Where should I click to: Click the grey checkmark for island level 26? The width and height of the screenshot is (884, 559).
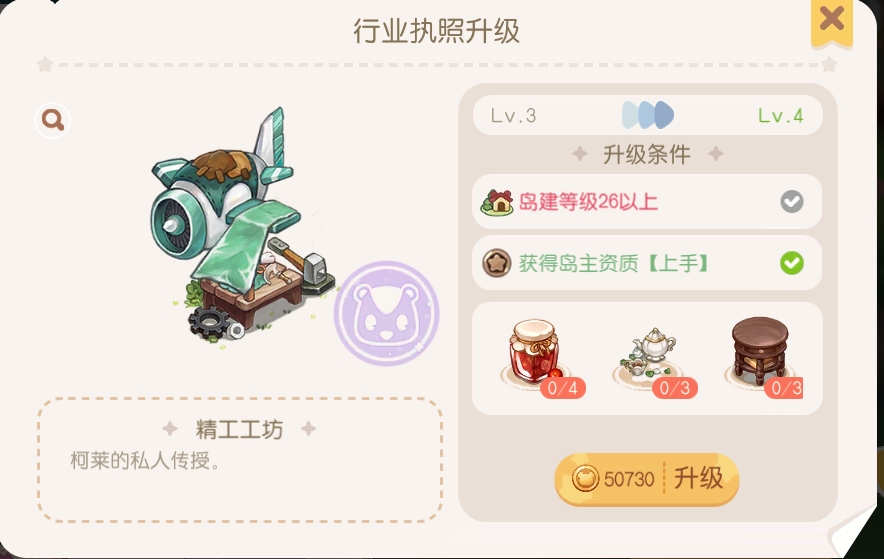792,201
